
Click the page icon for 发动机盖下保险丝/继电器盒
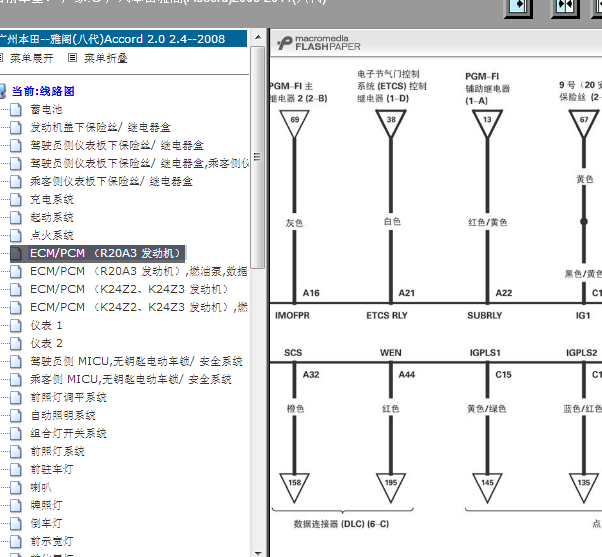pos(16,127)
